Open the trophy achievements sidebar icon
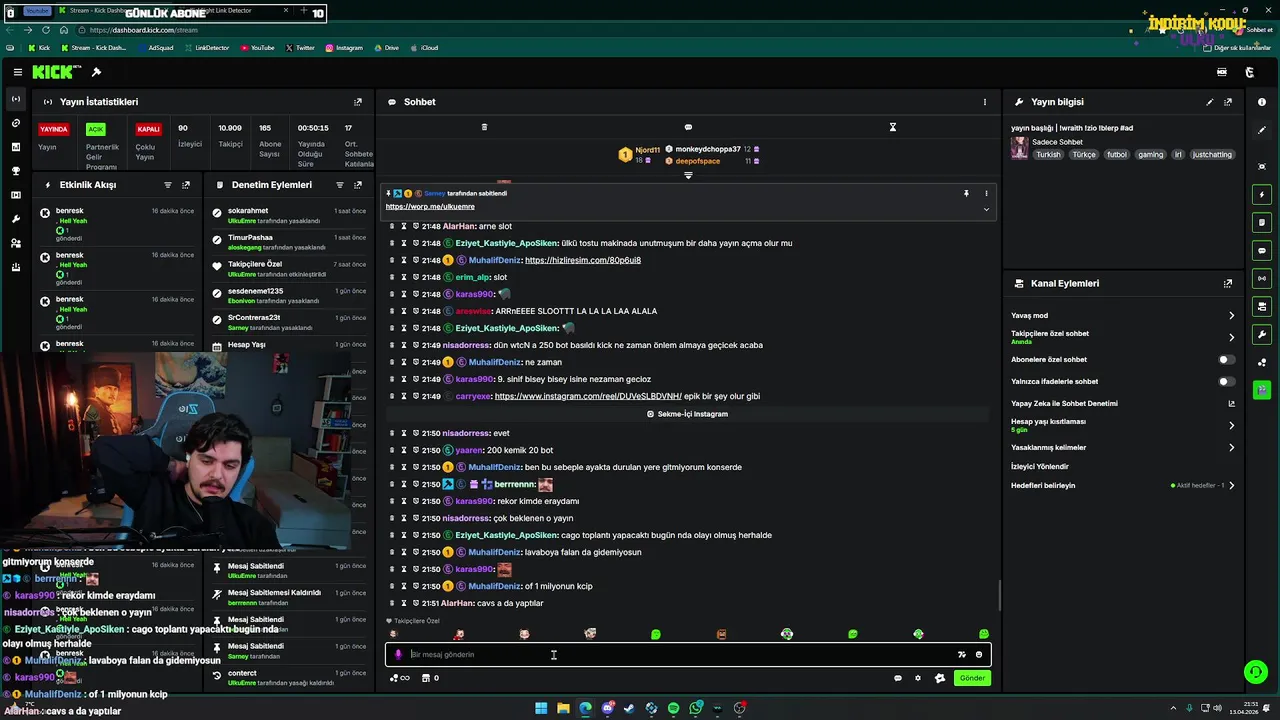 point(15,171)
